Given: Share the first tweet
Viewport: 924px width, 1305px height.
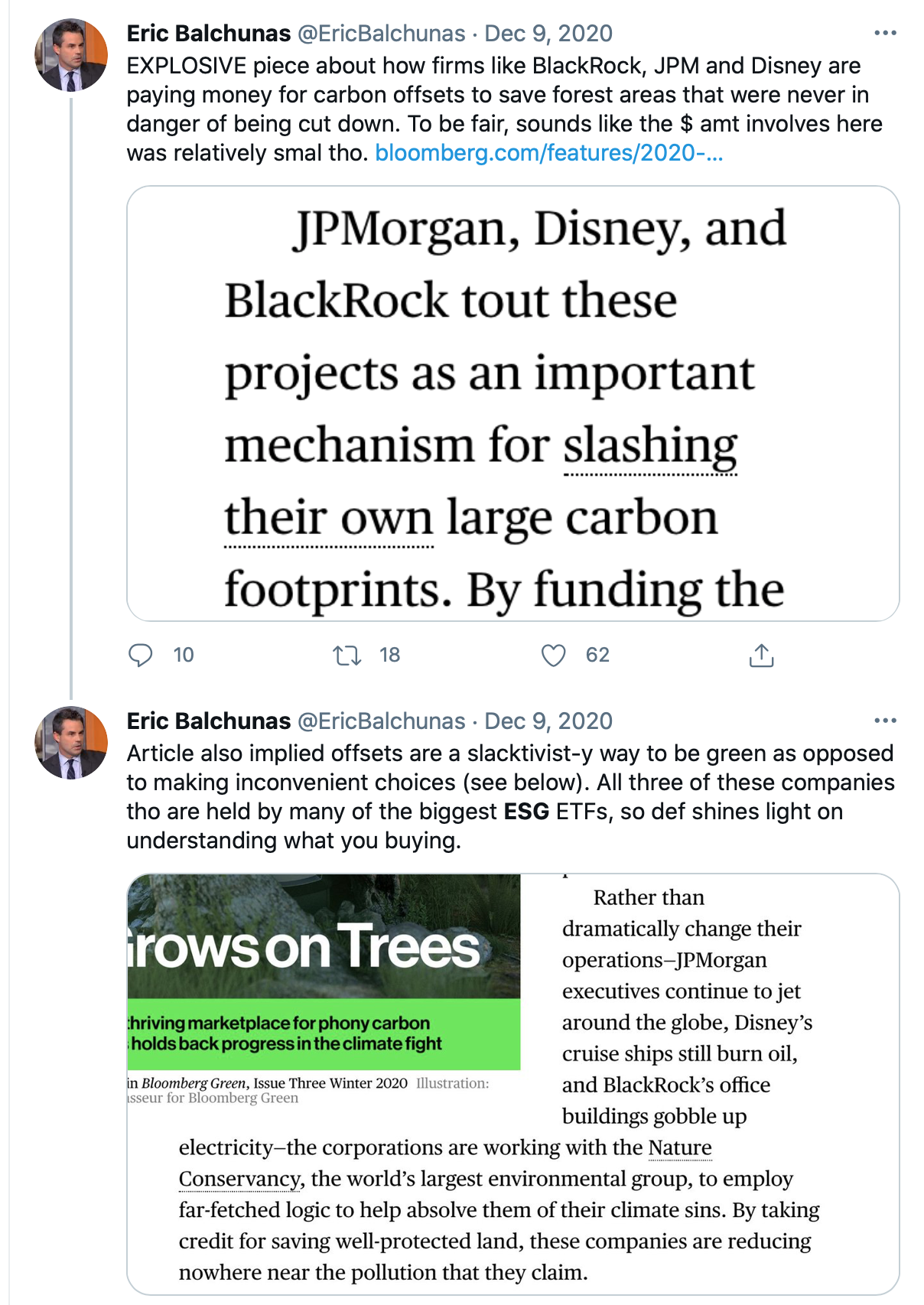Looking at the screenshot, I should 761,656.
